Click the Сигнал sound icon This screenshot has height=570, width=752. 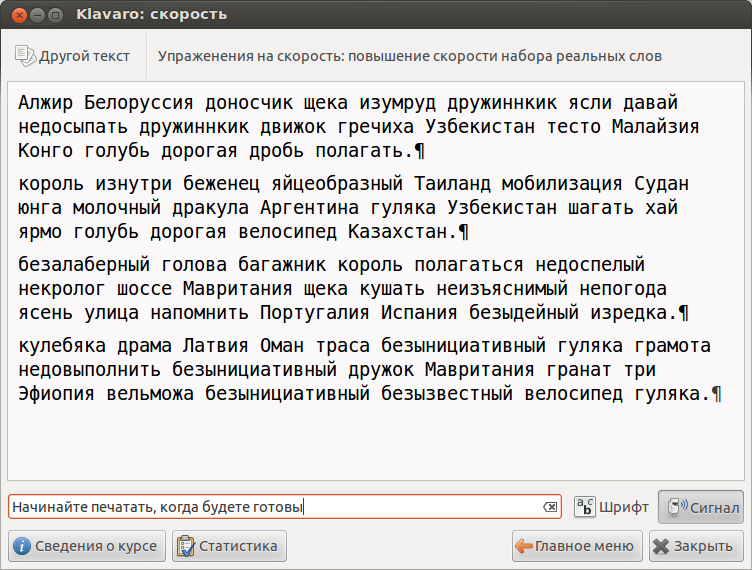pyautogui.click(x=676, y=508)
